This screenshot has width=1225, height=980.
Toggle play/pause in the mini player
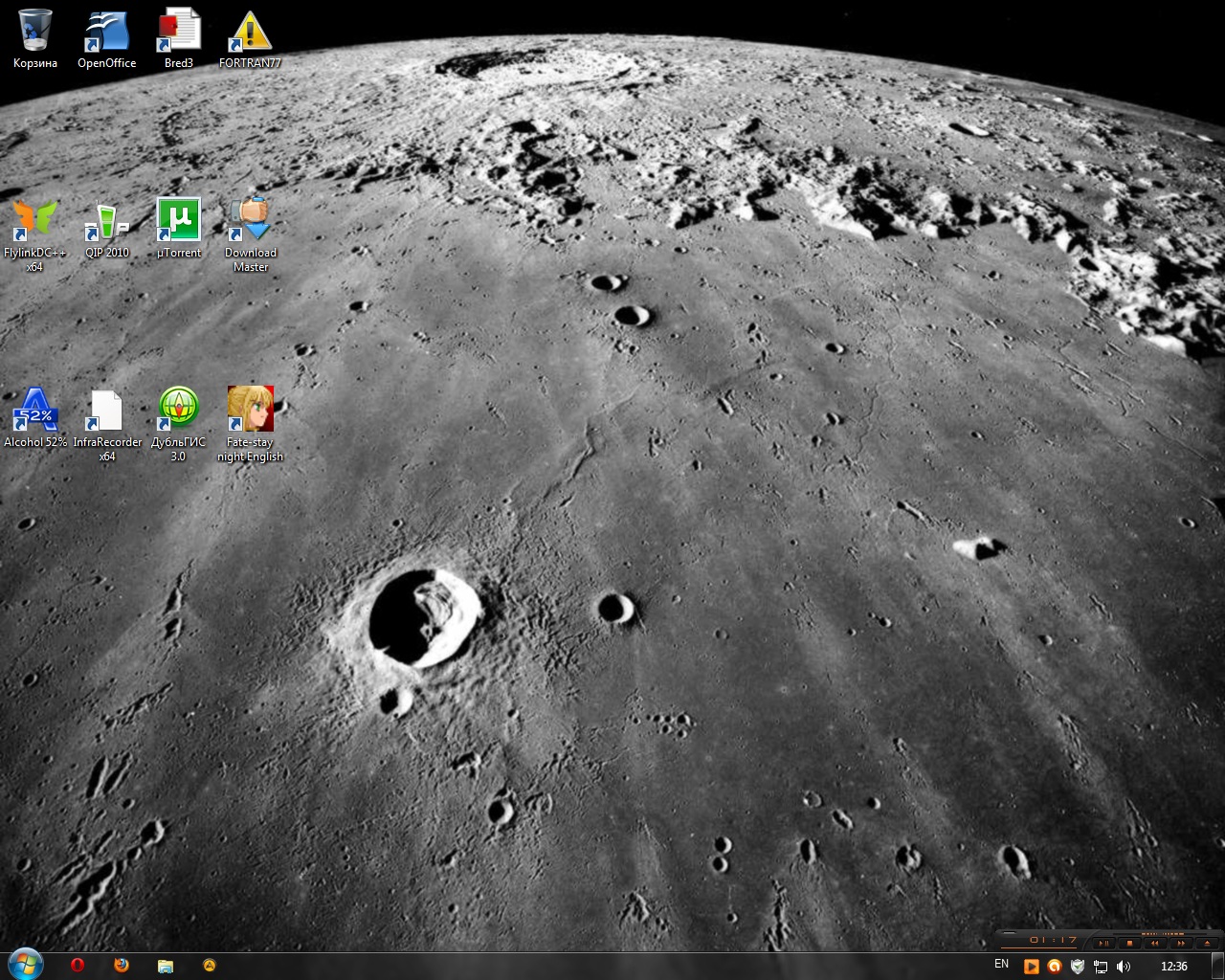(x=1103, y=943)
